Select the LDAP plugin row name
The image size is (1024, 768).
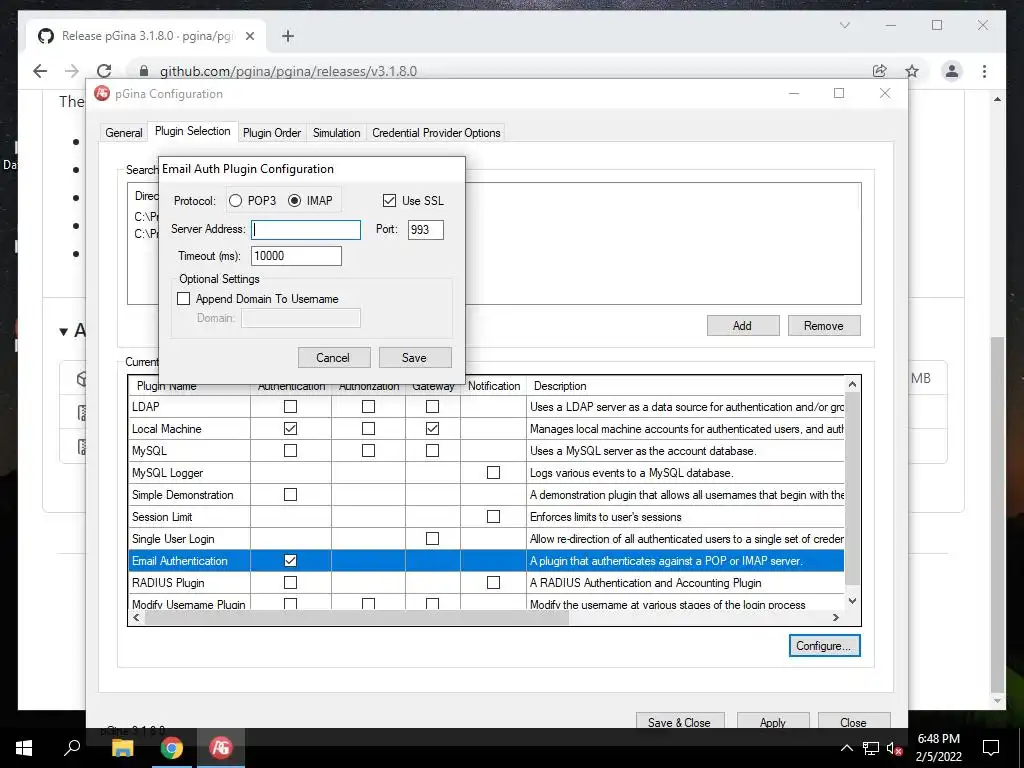(146, 407)
